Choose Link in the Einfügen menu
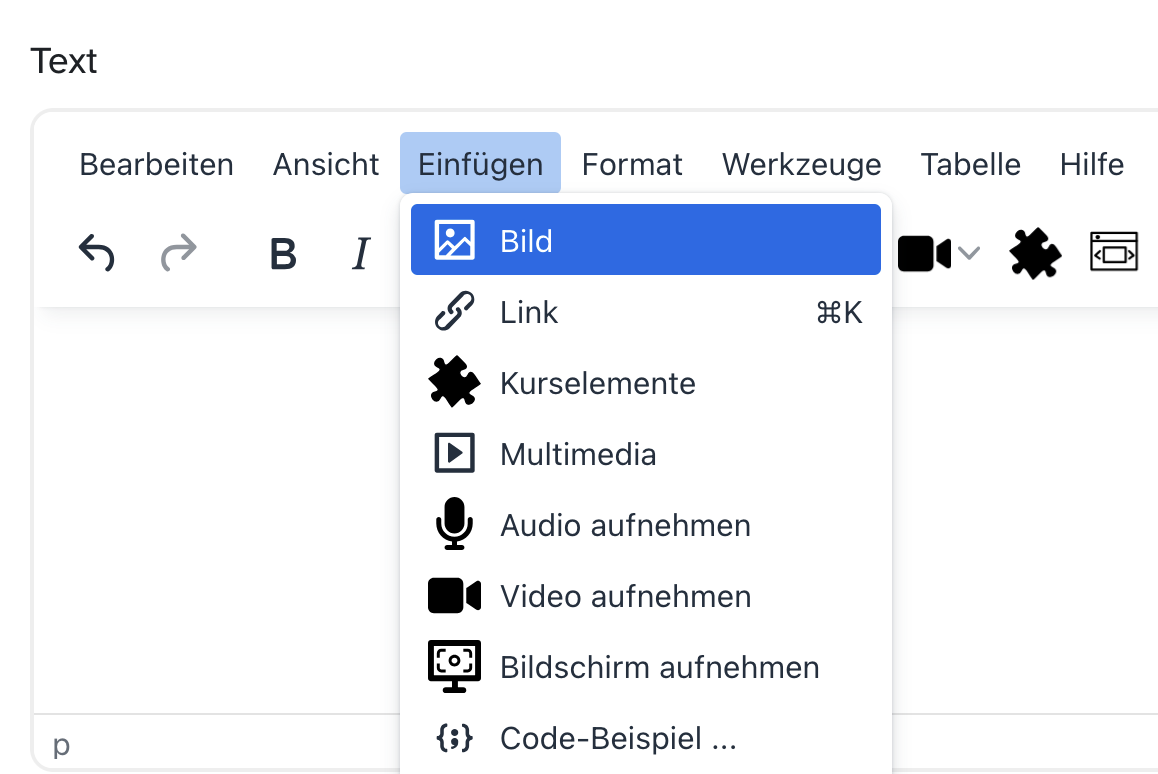Viewport: 1158px width, 774px height. (x=645, y=312)
